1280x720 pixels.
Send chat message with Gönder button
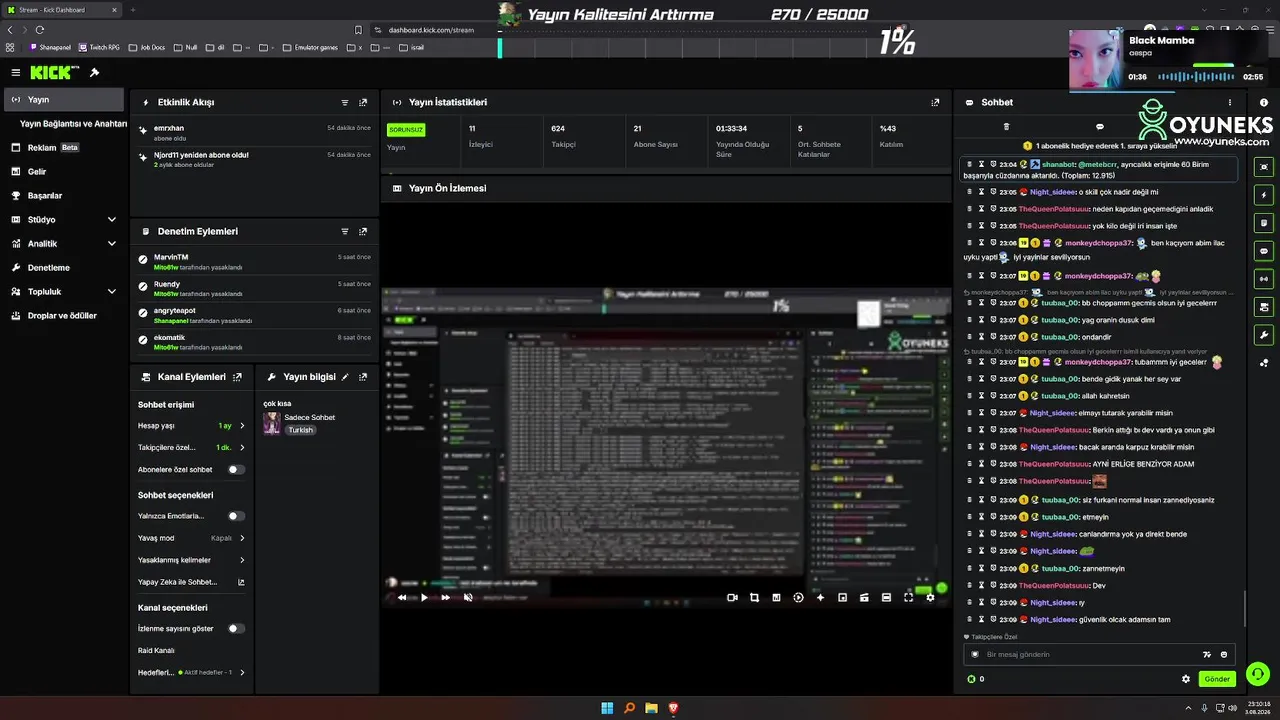1217,679
